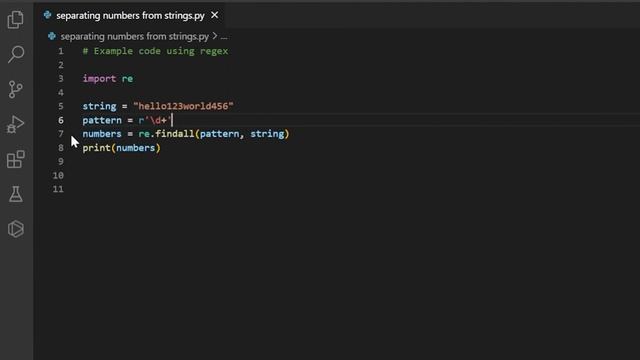The image size is (640, 360).
Task: Click the 'numbers' variable on line 7
Action: tap(102, 134)
